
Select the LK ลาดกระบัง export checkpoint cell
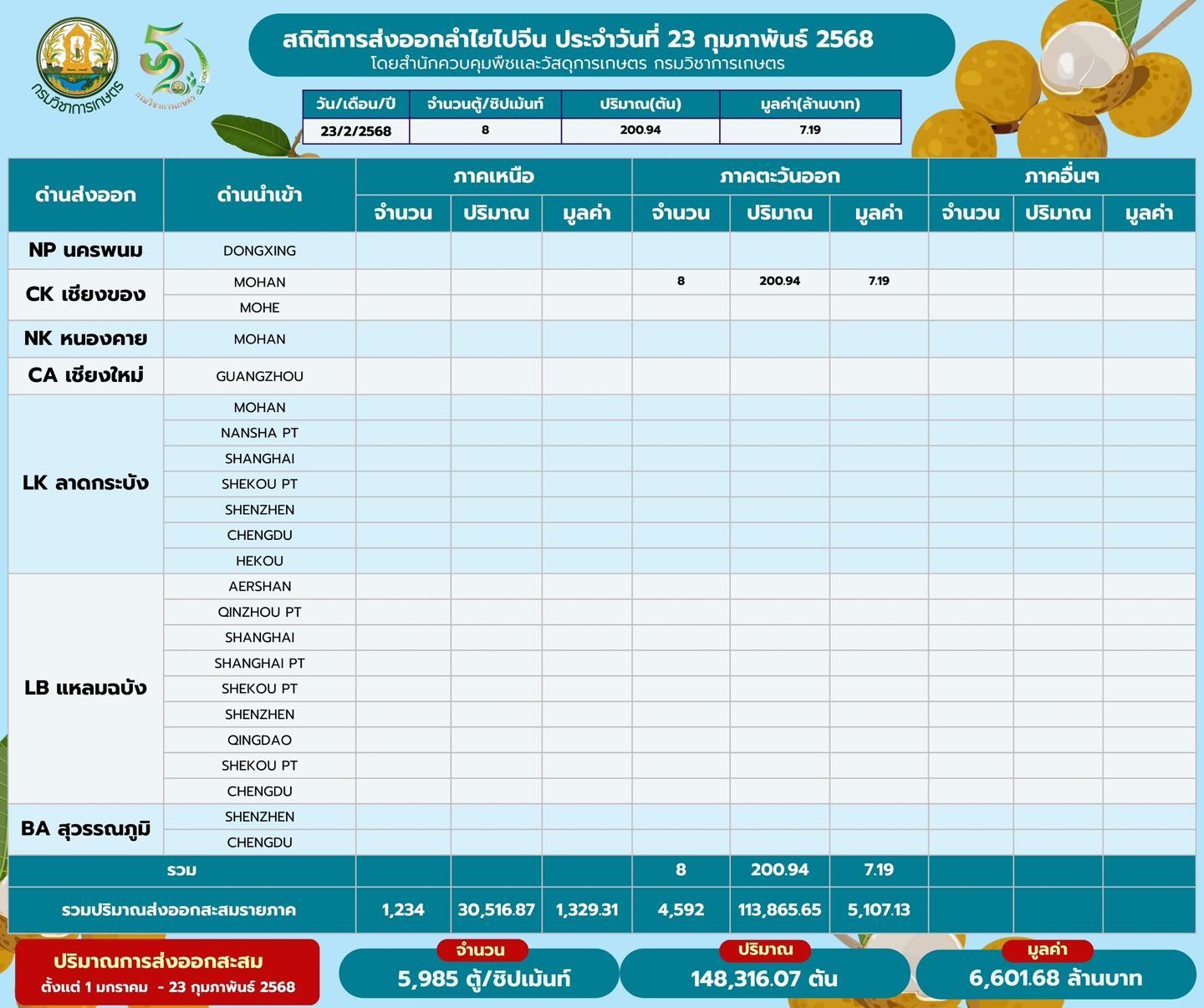(85, 483)
